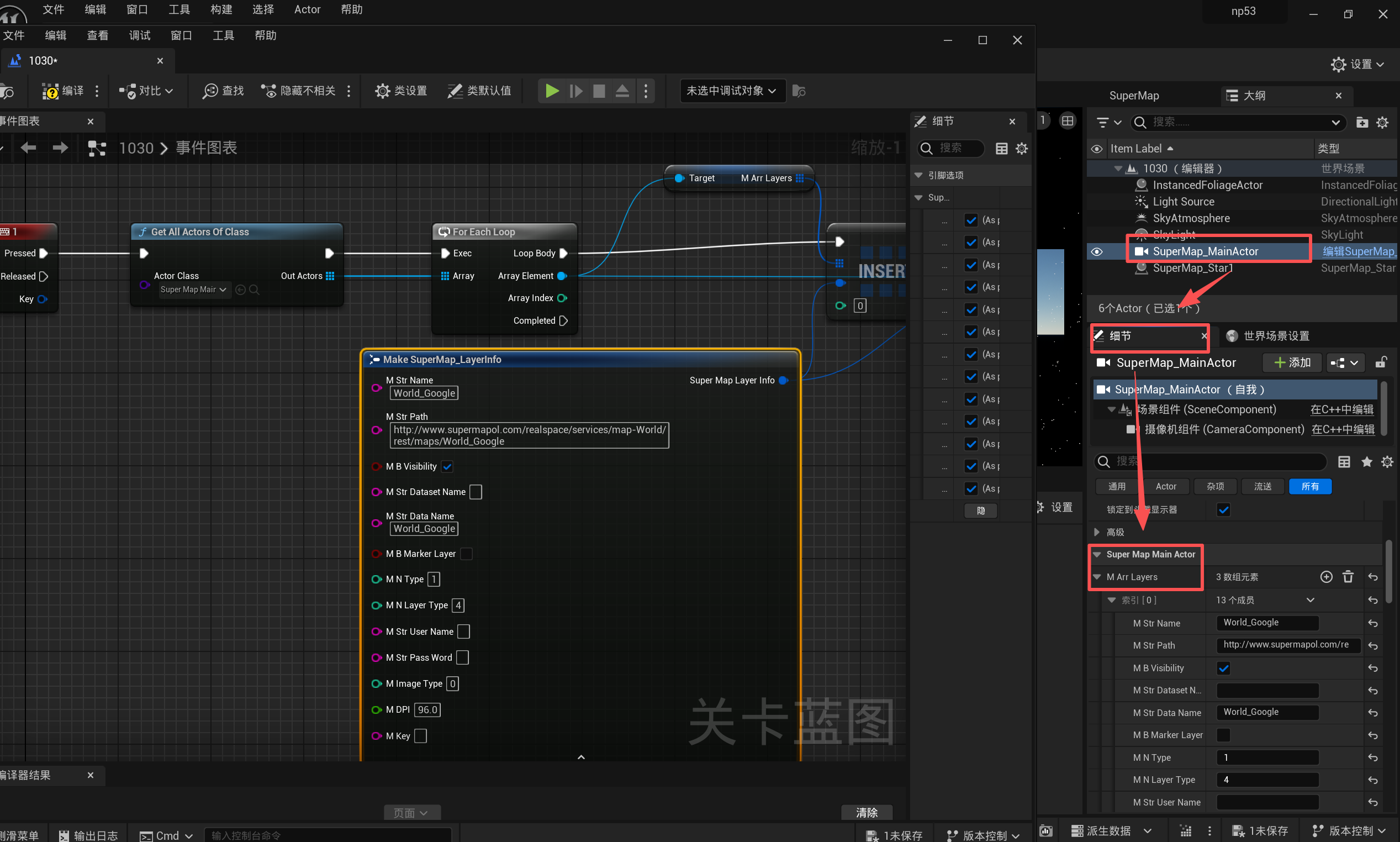This screenshot has height=842, width=1400.
Task: Click the 添加 add component button
Action: coord(1292,362)
